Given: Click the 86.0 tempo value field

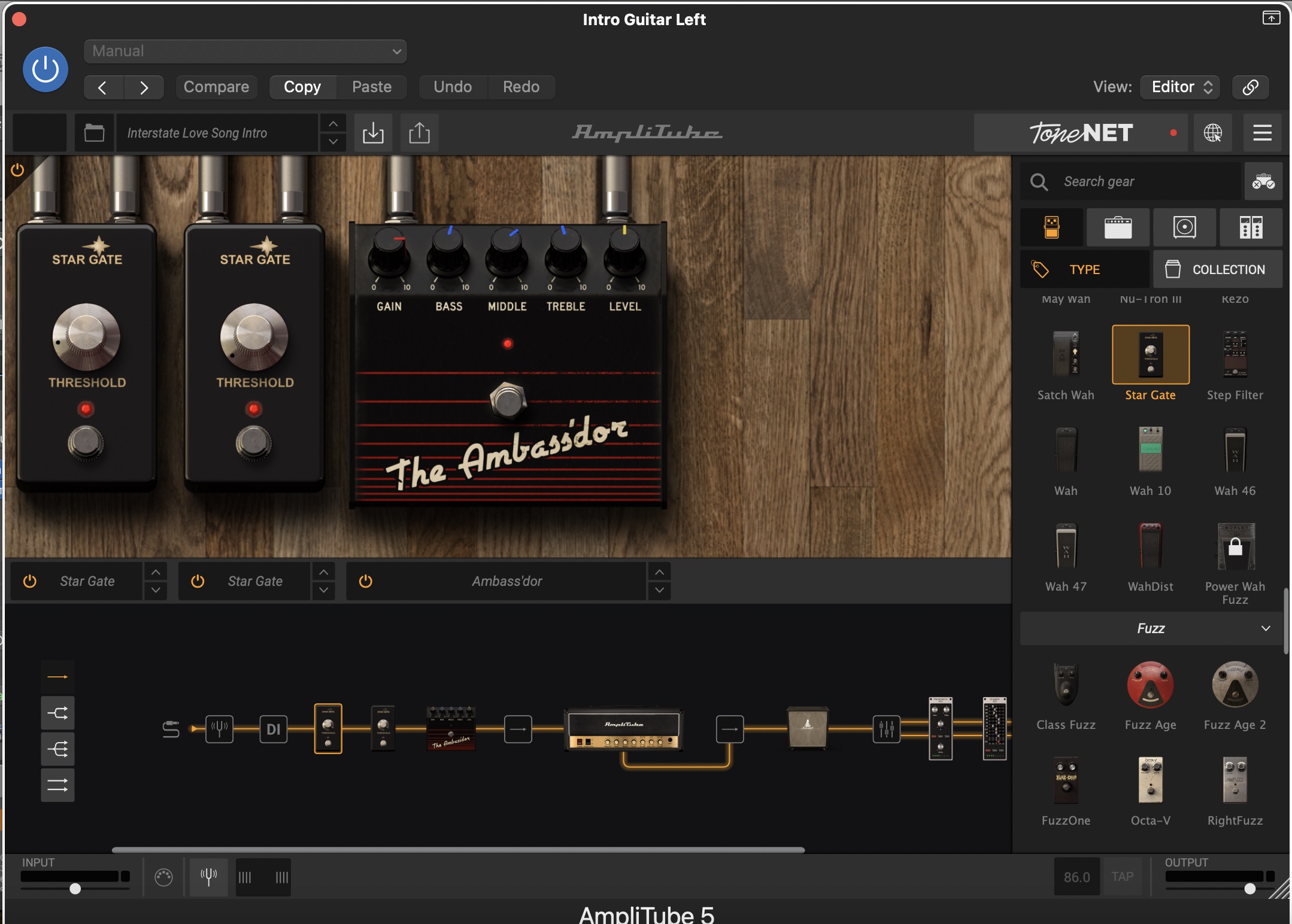Looking at the screenshot, I should 1076,877.
